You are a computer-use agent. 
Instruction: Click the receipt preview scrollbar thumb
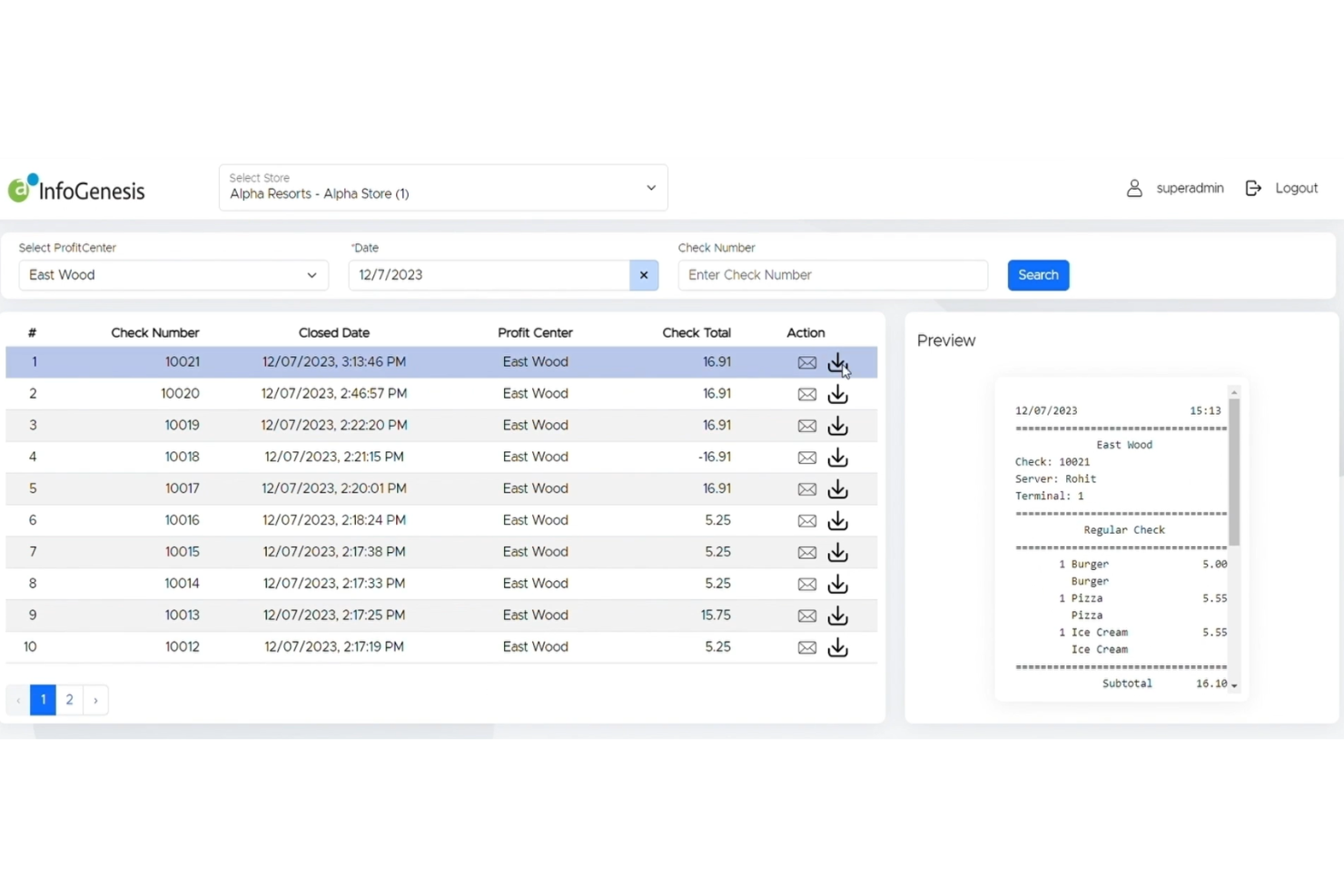[x=1234, y=472]
